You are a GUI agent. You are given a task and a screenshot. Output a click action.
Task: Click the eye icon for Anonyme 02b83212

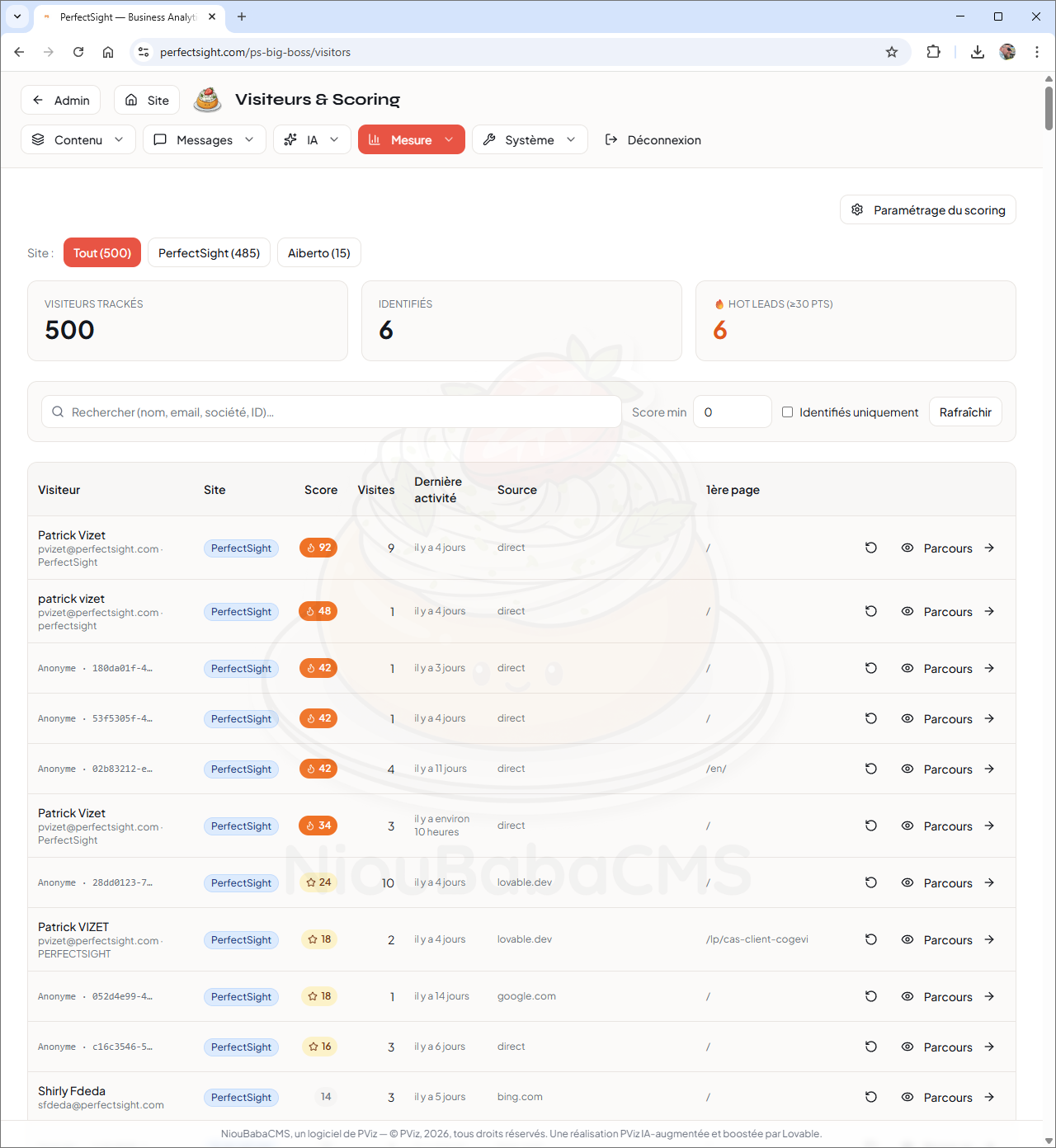tap(907, 769)
